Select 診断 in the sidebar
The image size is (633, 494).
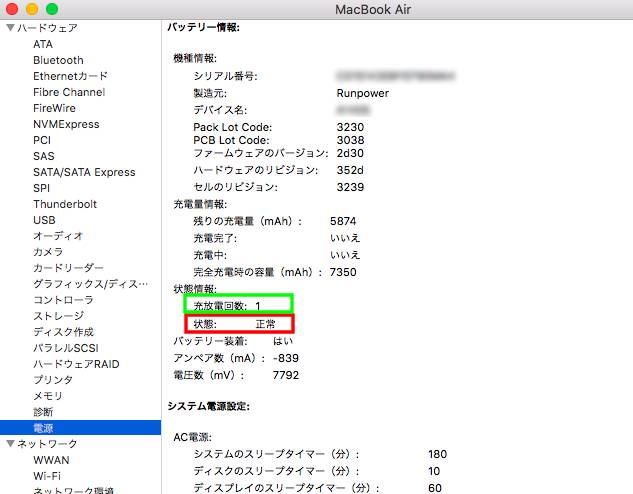(x=43, y=412)
